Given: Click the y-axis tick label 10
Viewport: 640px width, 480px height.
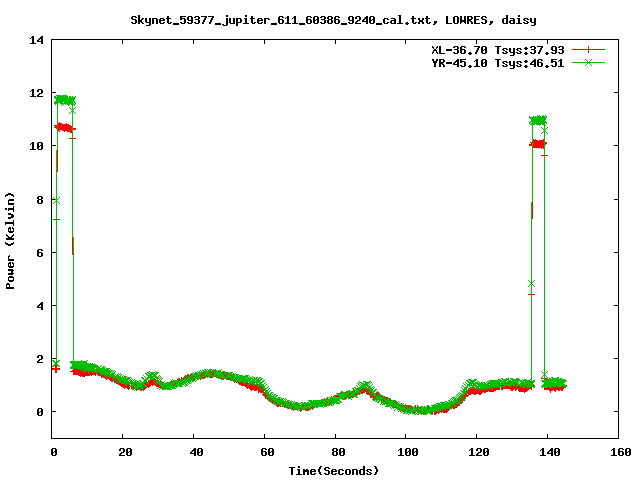Looking at the screenshot, I should (36, 146).
